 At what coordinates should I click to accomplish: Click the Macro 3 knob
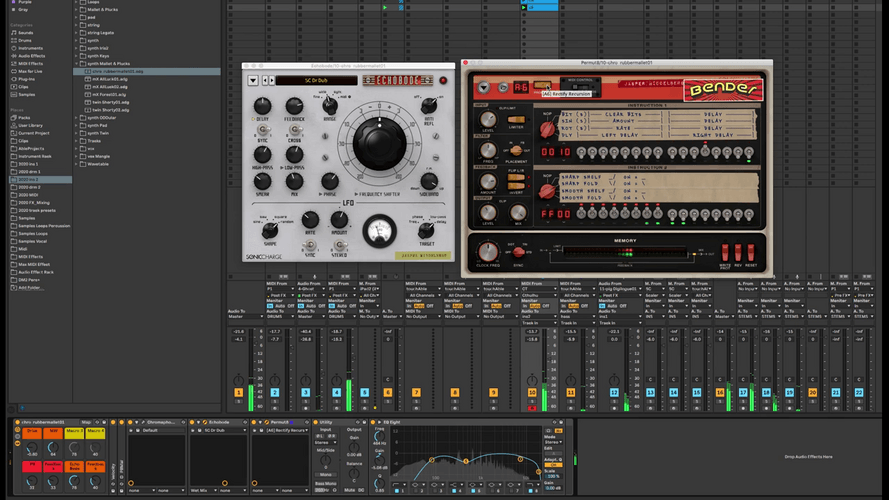click(74, 448)
